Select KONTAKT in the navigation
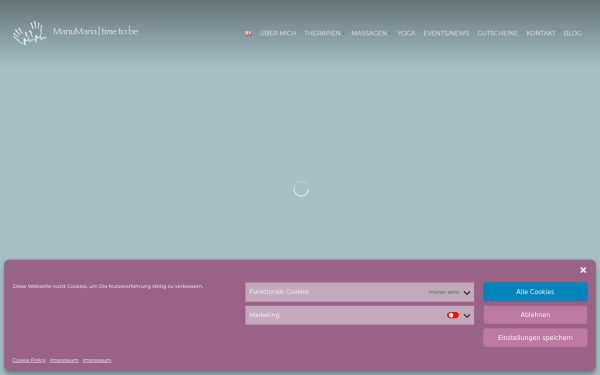Screen dimensions: 600x375 541,33
